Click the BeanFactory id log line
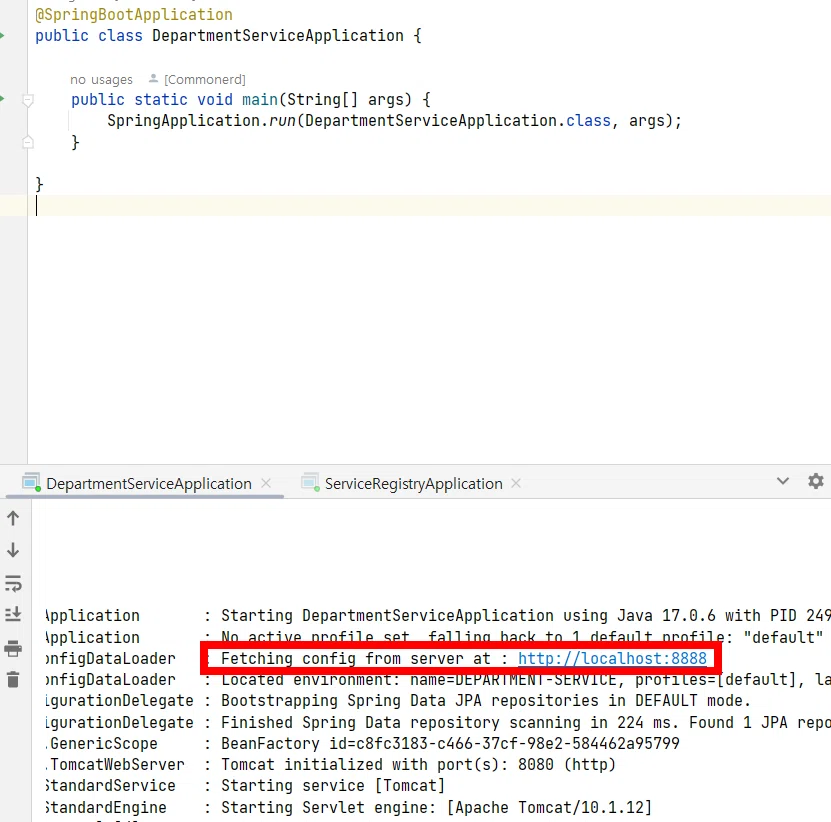 tap(450, 744)
